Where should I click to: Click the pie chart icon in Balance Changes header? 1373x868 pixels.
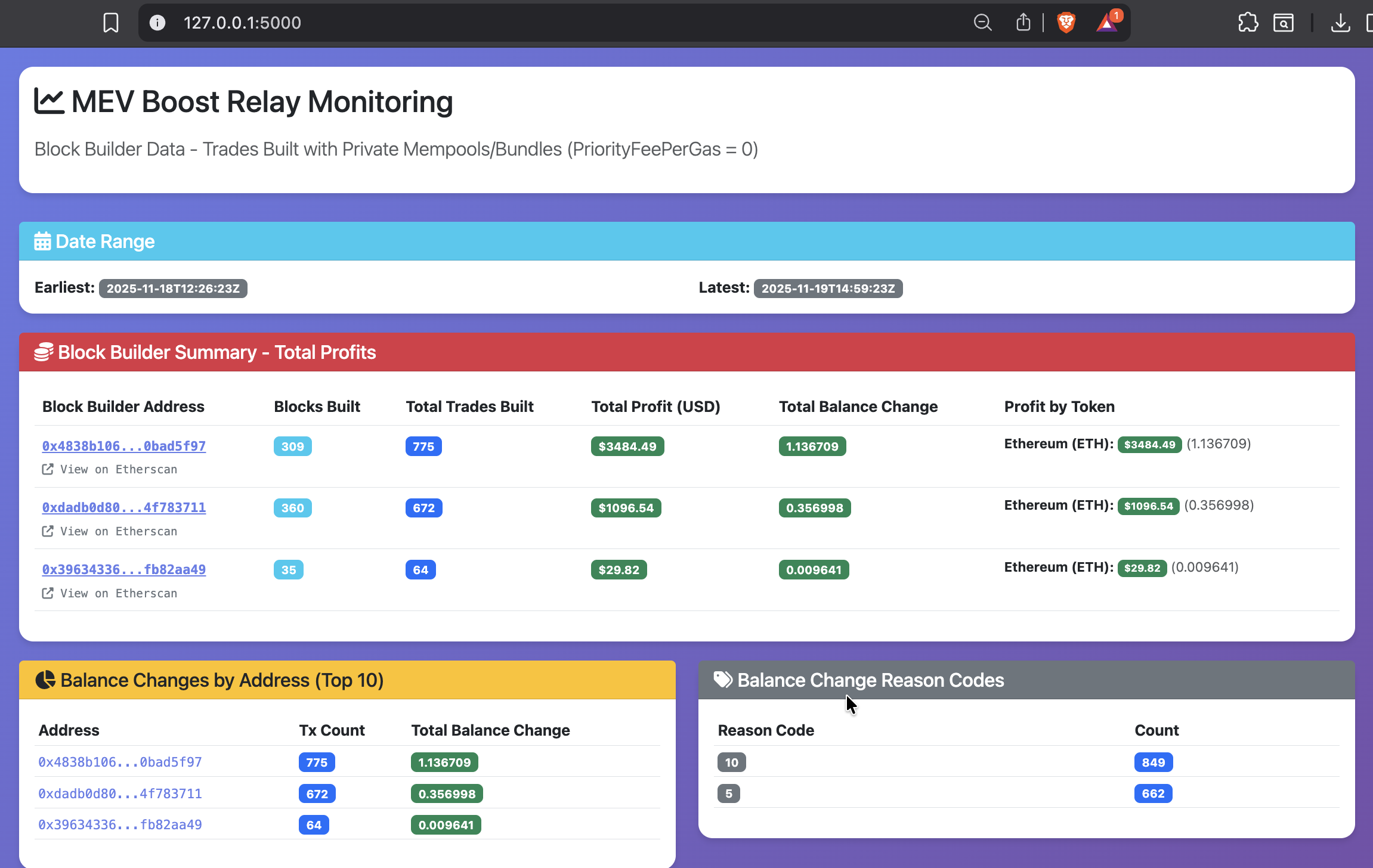[44, 680]
